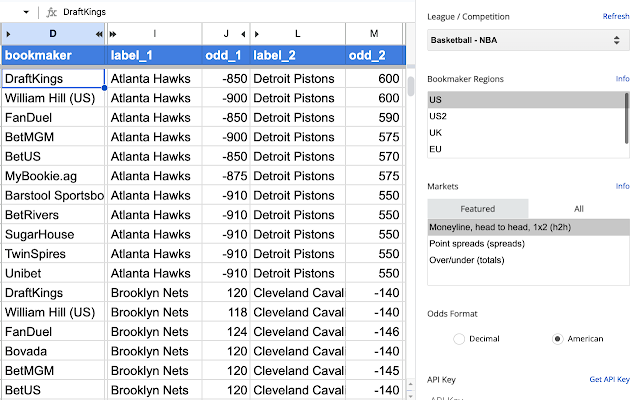
Task: Select the SugarHouse bookmaker cell
Action: pos(53,234)
